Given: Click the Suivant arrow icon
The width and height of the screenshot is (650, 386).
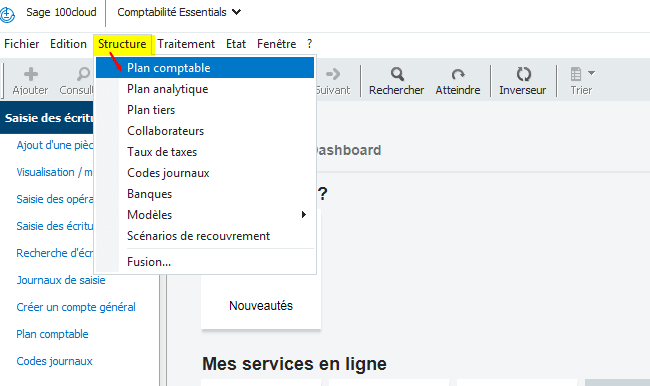Looking at the screenshot, I should point(332,74).
